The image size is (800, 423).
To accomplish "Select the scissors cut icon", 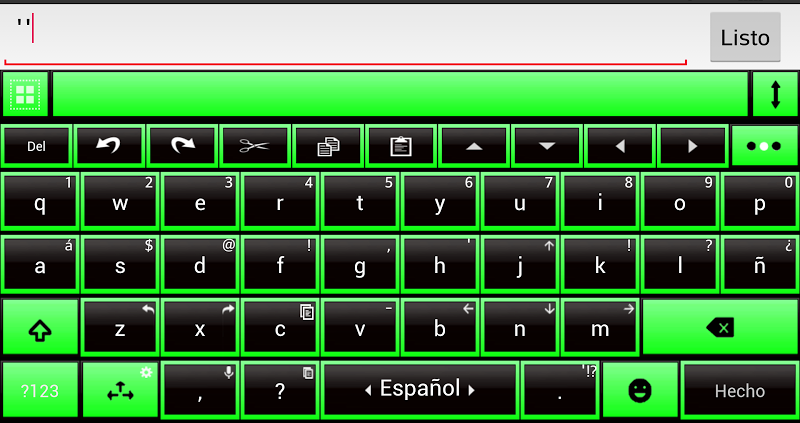I will click(255, 146).
